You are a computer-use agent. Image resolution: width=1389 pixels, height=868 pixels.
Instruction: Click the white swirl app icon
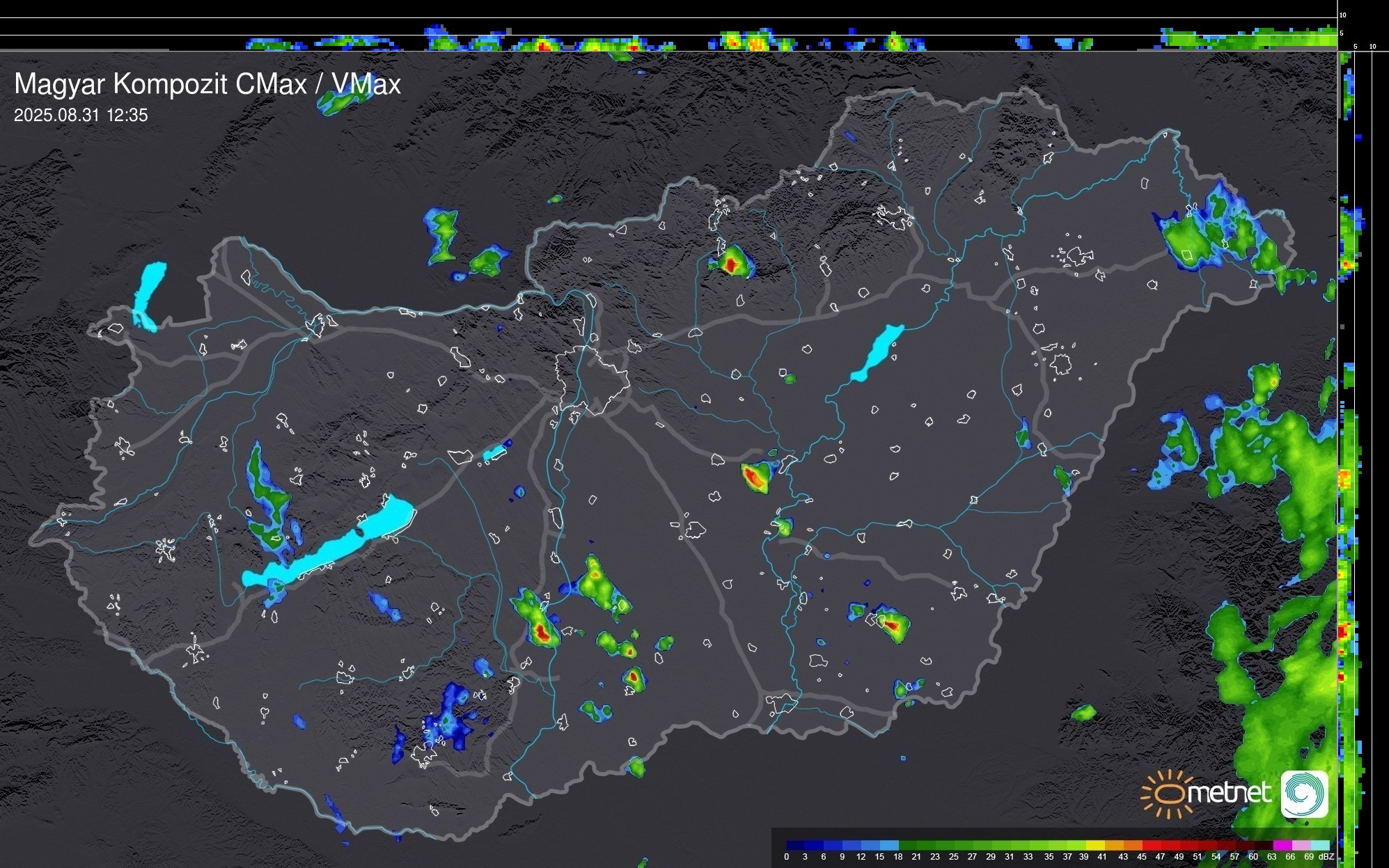pyautogui.click(x=1305, y=794)
